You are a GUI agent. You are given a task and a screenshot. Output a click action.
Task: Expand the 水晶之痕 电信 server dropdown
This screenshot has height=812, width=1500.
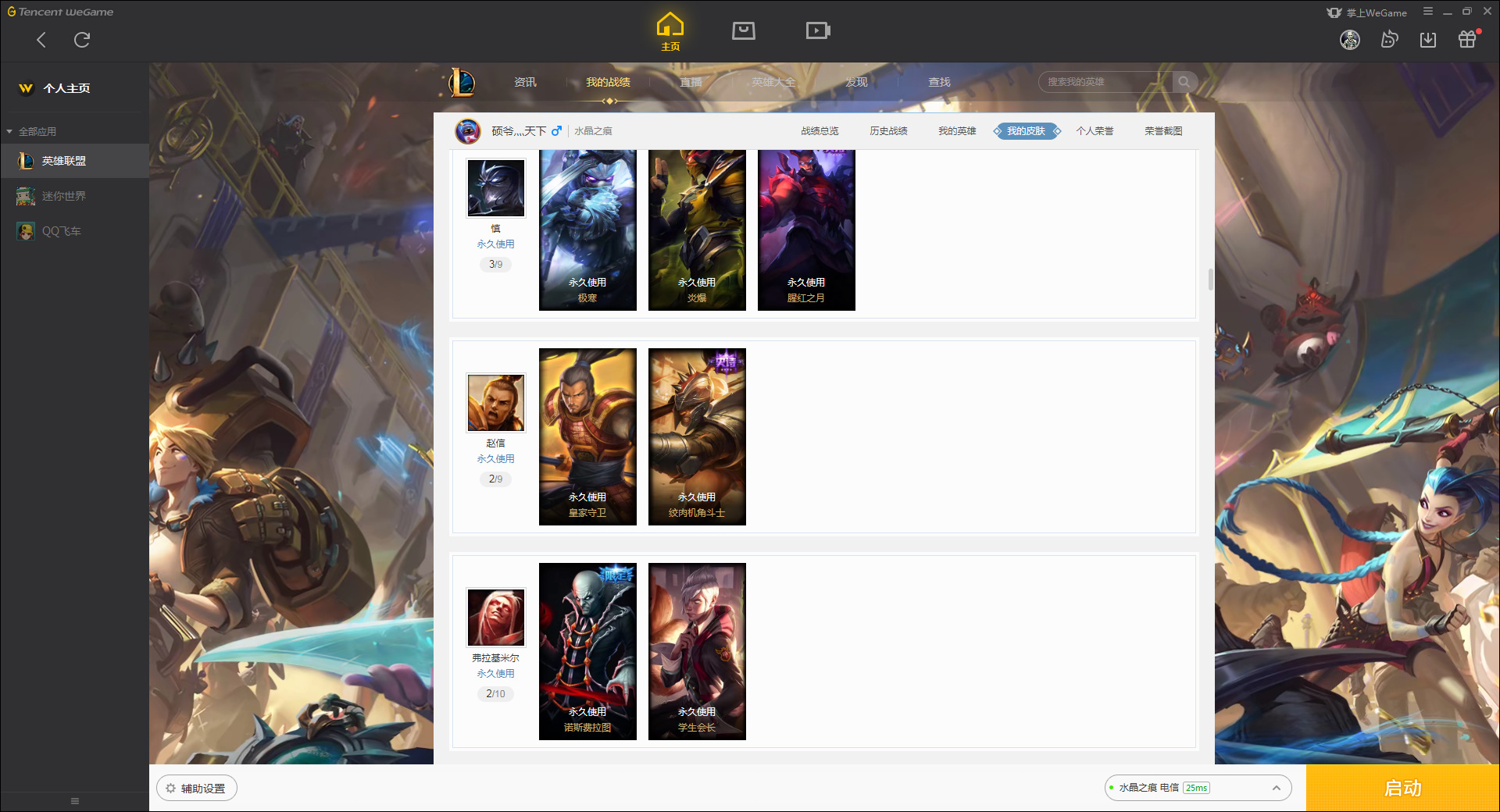point(1198,788)
